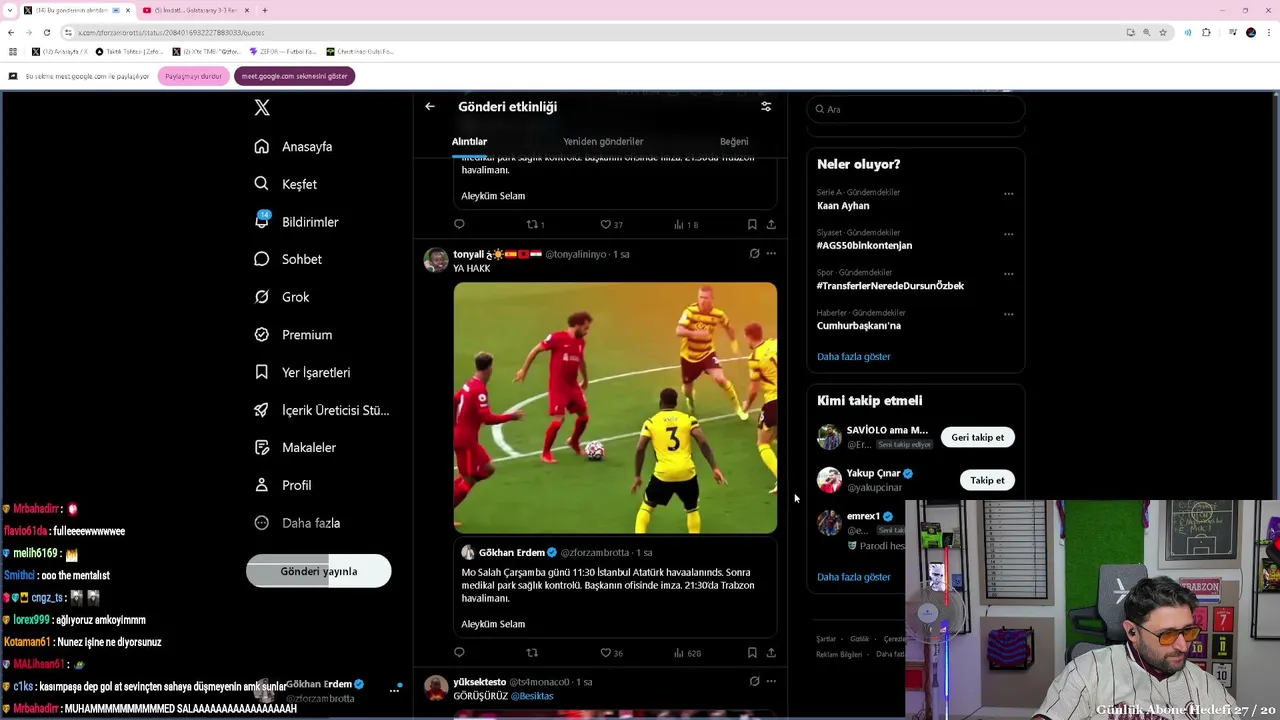Image resolution: width=1280 pixels, height=720 pixels.
Task: Open Chrome tab search dropdown arrow
Action: click(x=8, y=10)
